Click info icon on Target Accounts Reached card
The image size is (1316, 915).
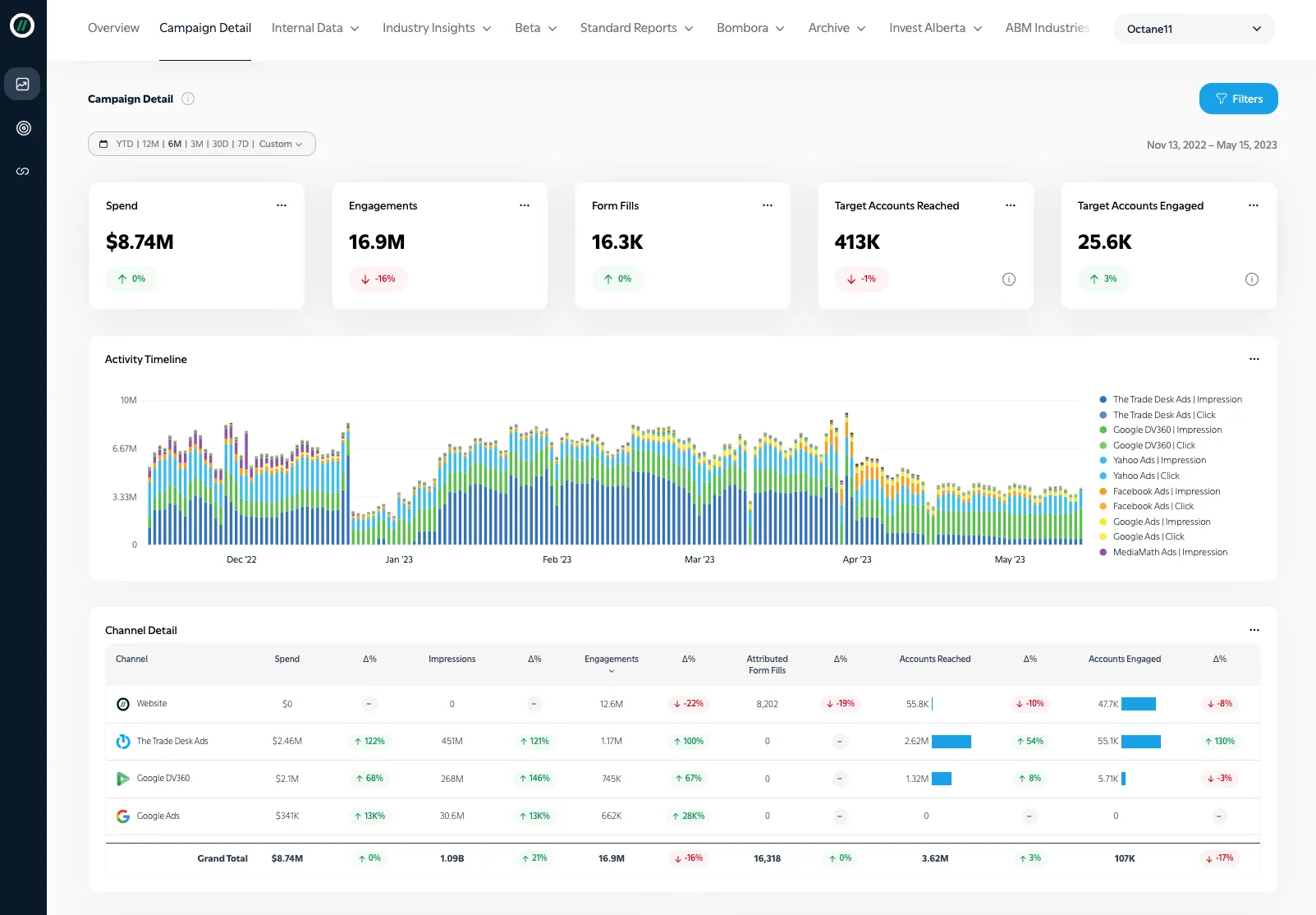1009,279
